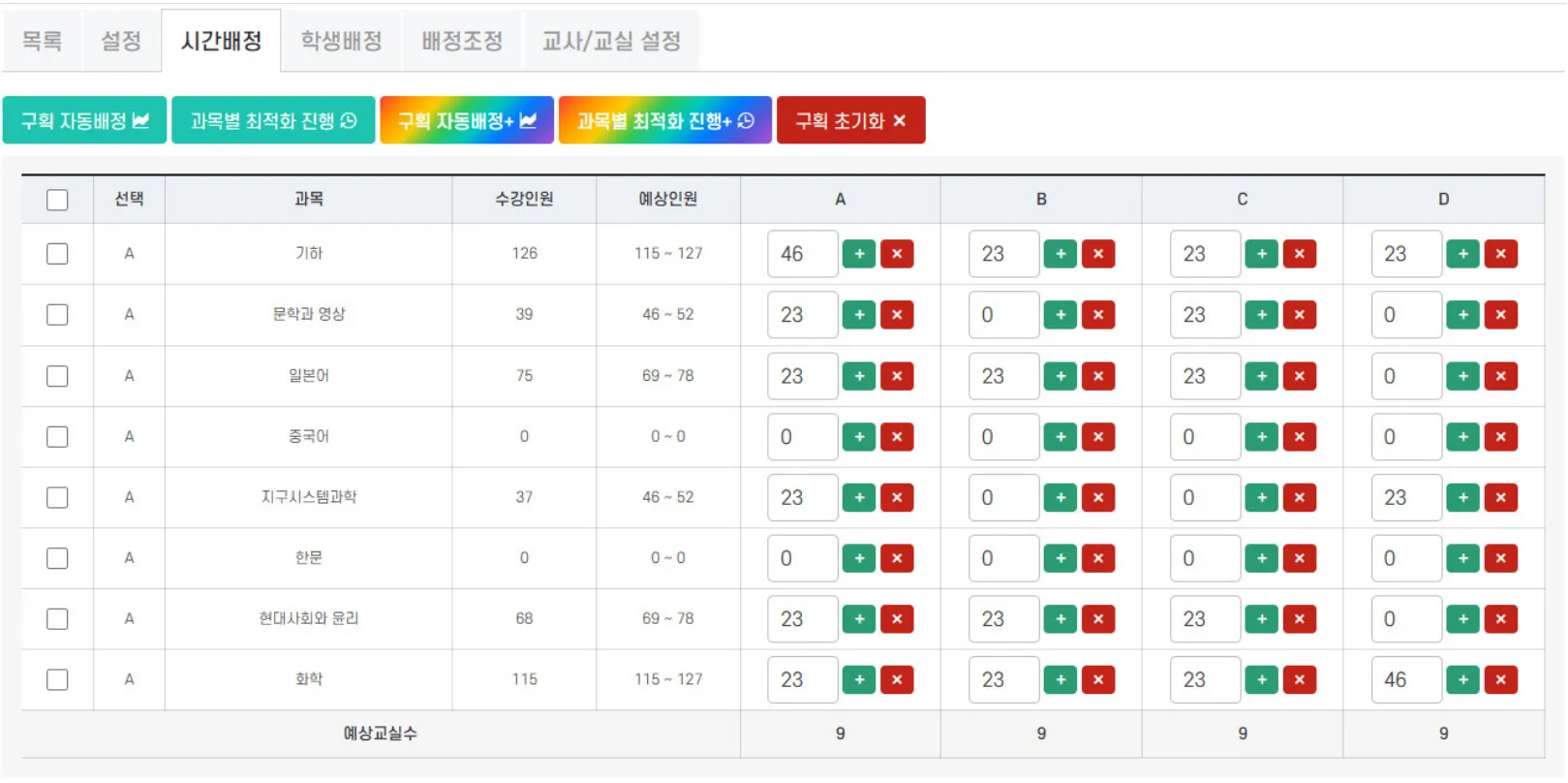Click red X in 지구시스템과학 row column D
Screen dimensions: 1568x783
coord(1500,497)
